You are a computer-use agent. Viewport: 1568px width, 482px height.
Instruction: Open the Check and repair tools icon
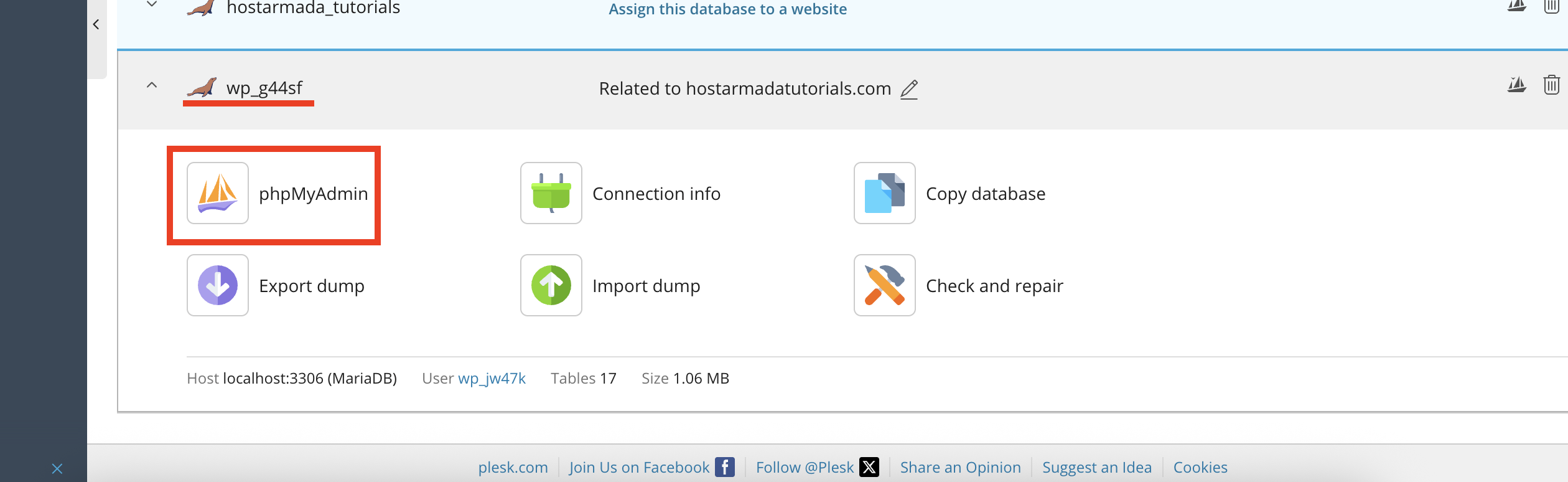click(x=885, y=285)
